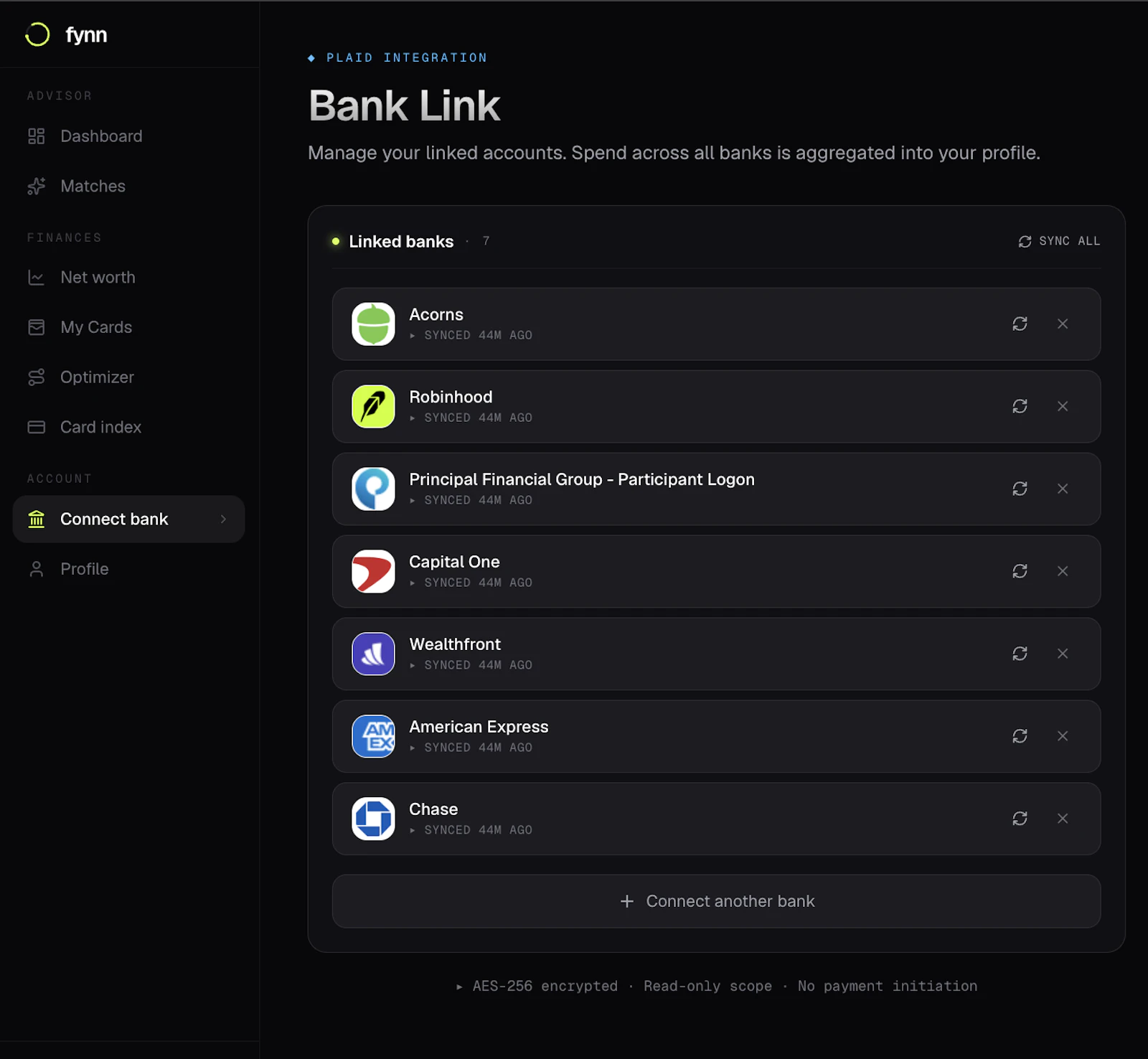Click 'SYNCED 44M AGO' under Chase
The image size is (1148, 1059).
478,830
